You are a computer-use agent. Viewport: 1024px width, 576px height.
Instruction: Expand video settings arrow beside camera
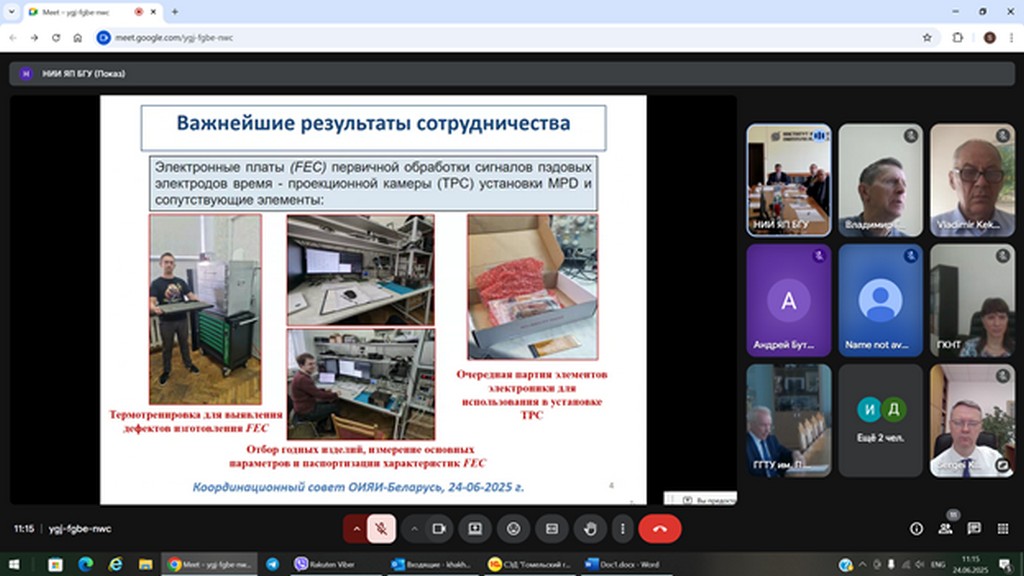click(x=413, y=528)
